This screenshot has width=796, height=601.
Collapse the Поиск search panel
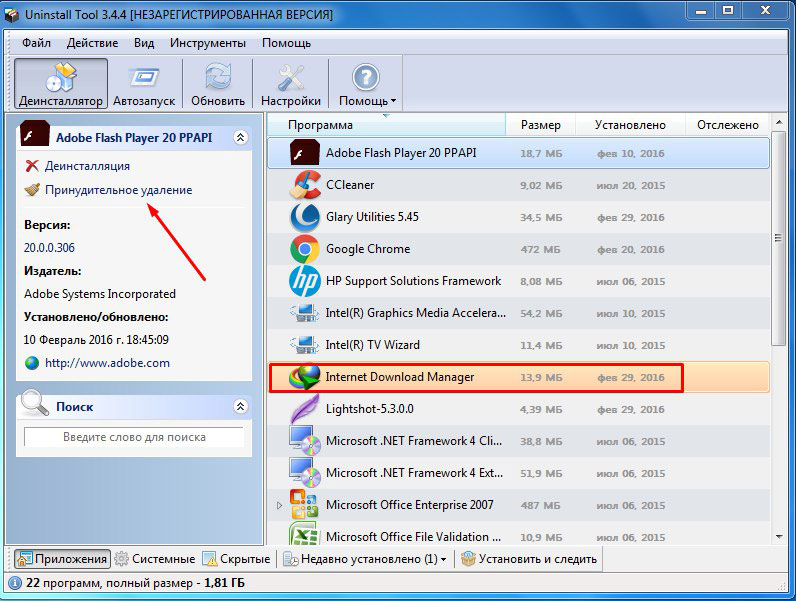pos(240,406)
